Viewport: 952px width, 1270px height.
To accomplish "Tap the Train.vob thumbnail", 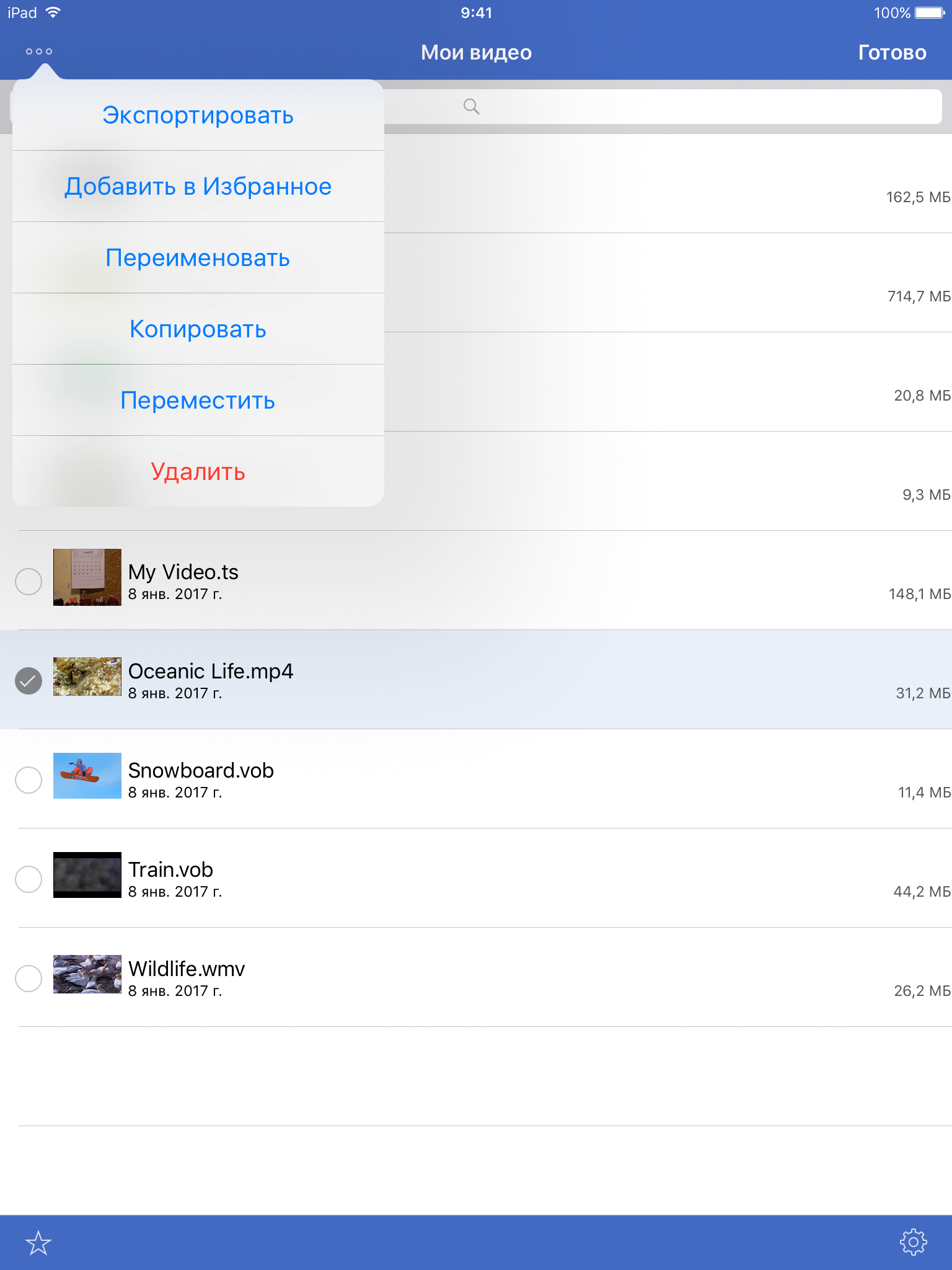I will click(87, 875).
